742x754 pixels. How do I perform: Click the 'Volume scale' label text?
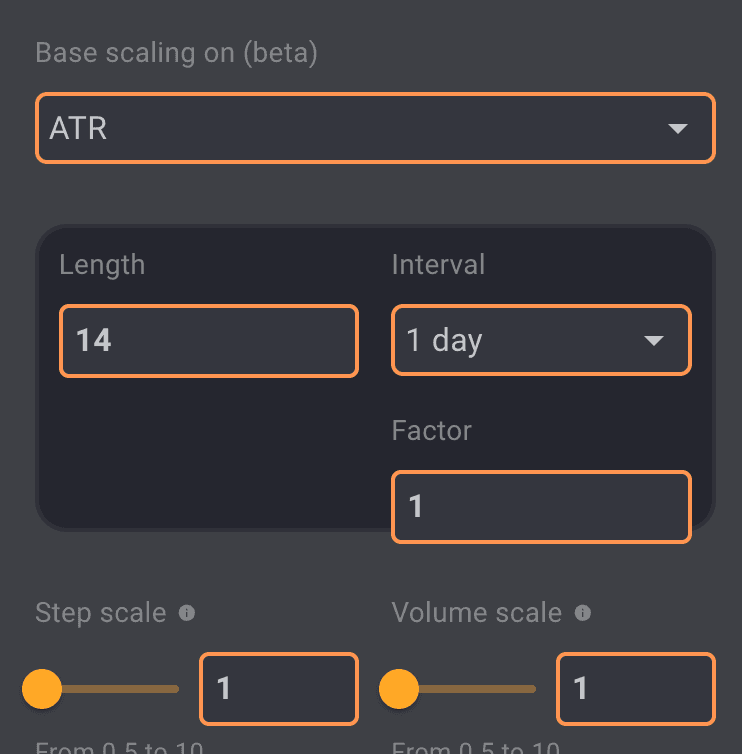(476, 613)
